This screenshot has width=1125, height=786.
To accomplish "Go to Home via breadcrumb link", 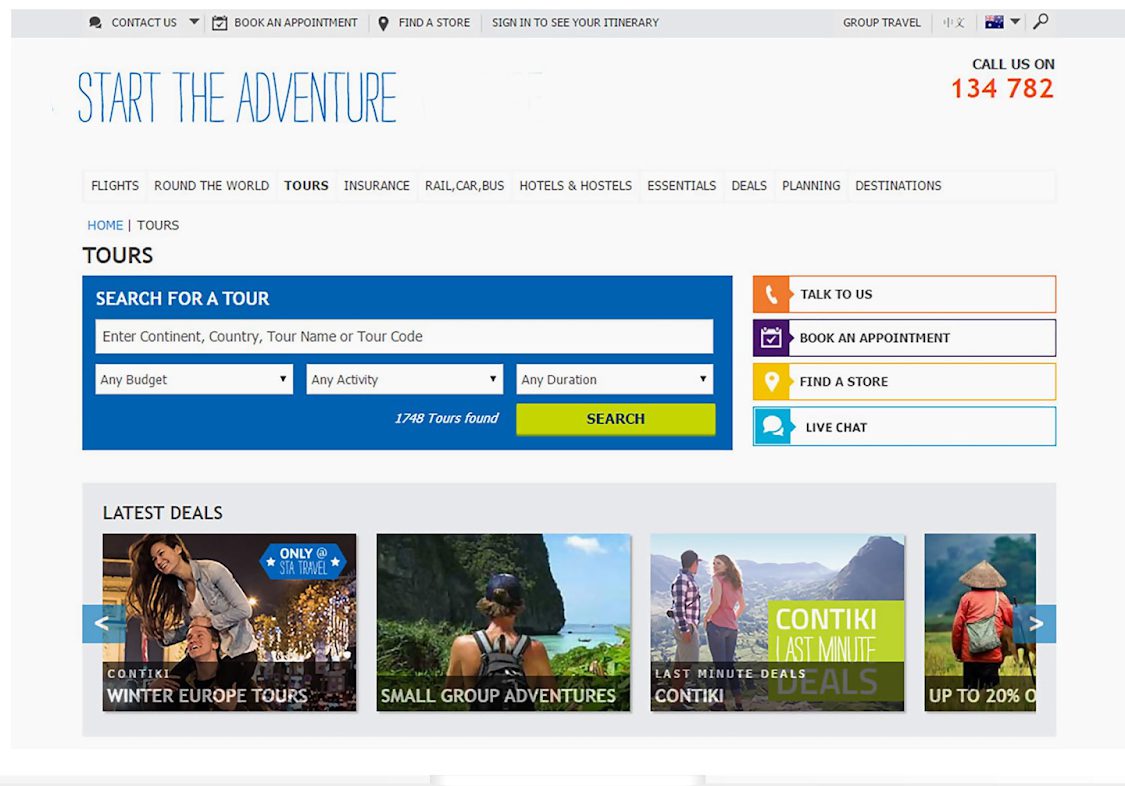I will (105, 225).
